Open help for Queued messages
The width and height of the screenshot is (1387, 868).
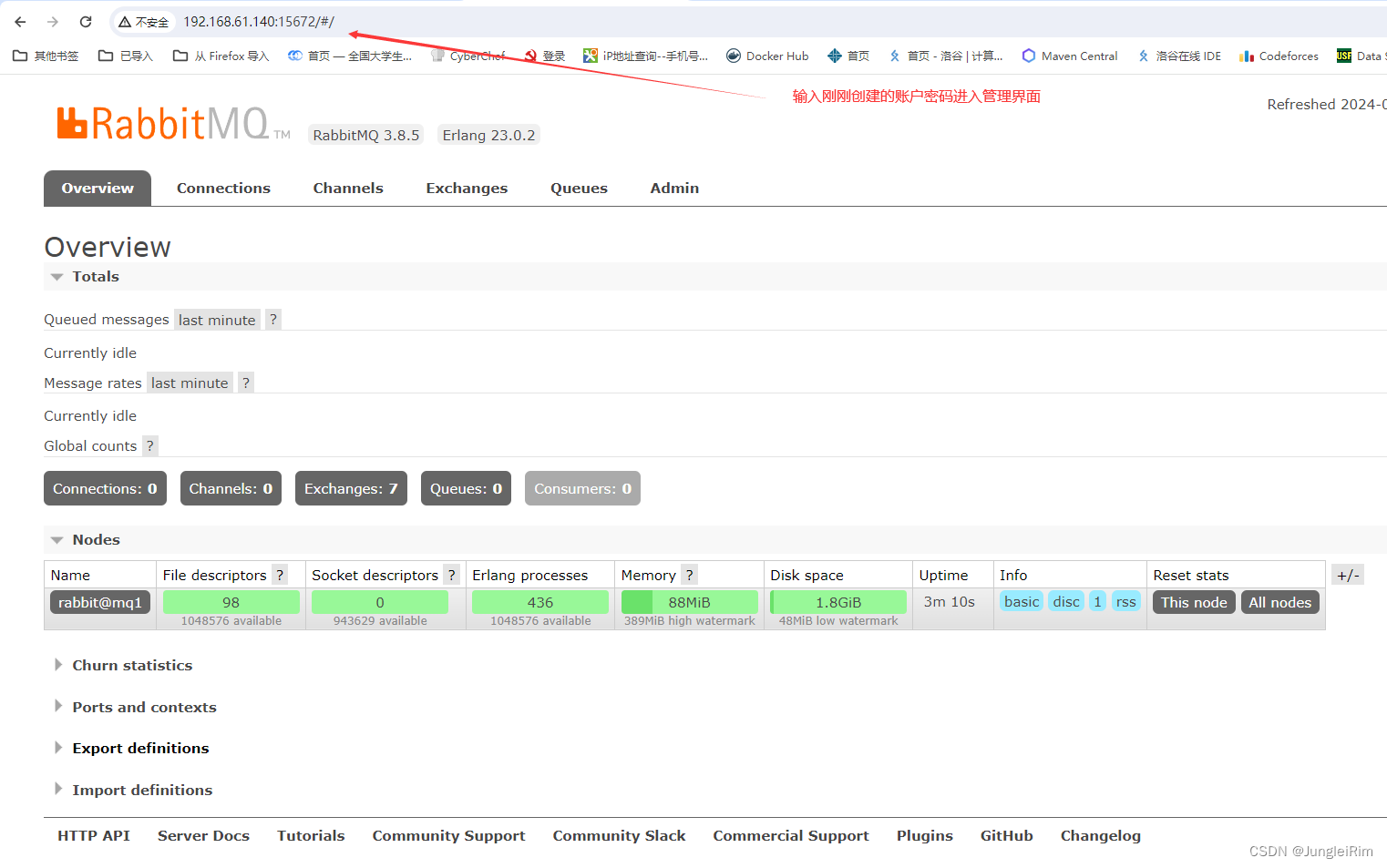click(272, 320)
